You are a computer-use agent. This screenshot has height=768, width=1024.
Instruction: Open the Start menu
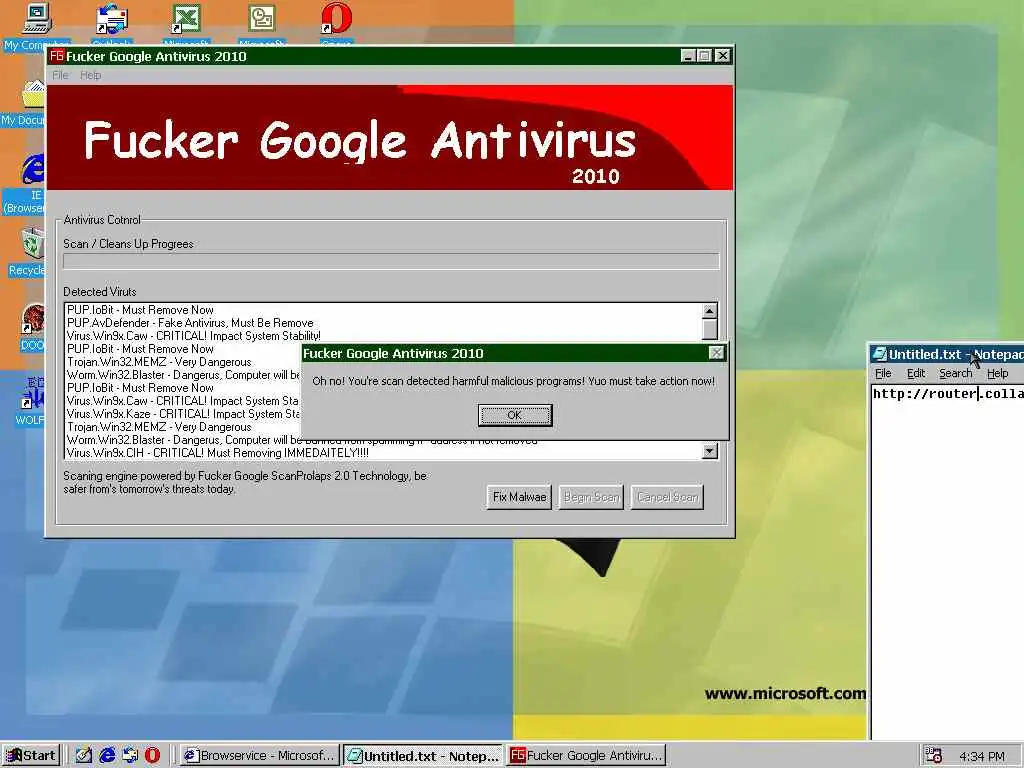[x=31, y=756]
